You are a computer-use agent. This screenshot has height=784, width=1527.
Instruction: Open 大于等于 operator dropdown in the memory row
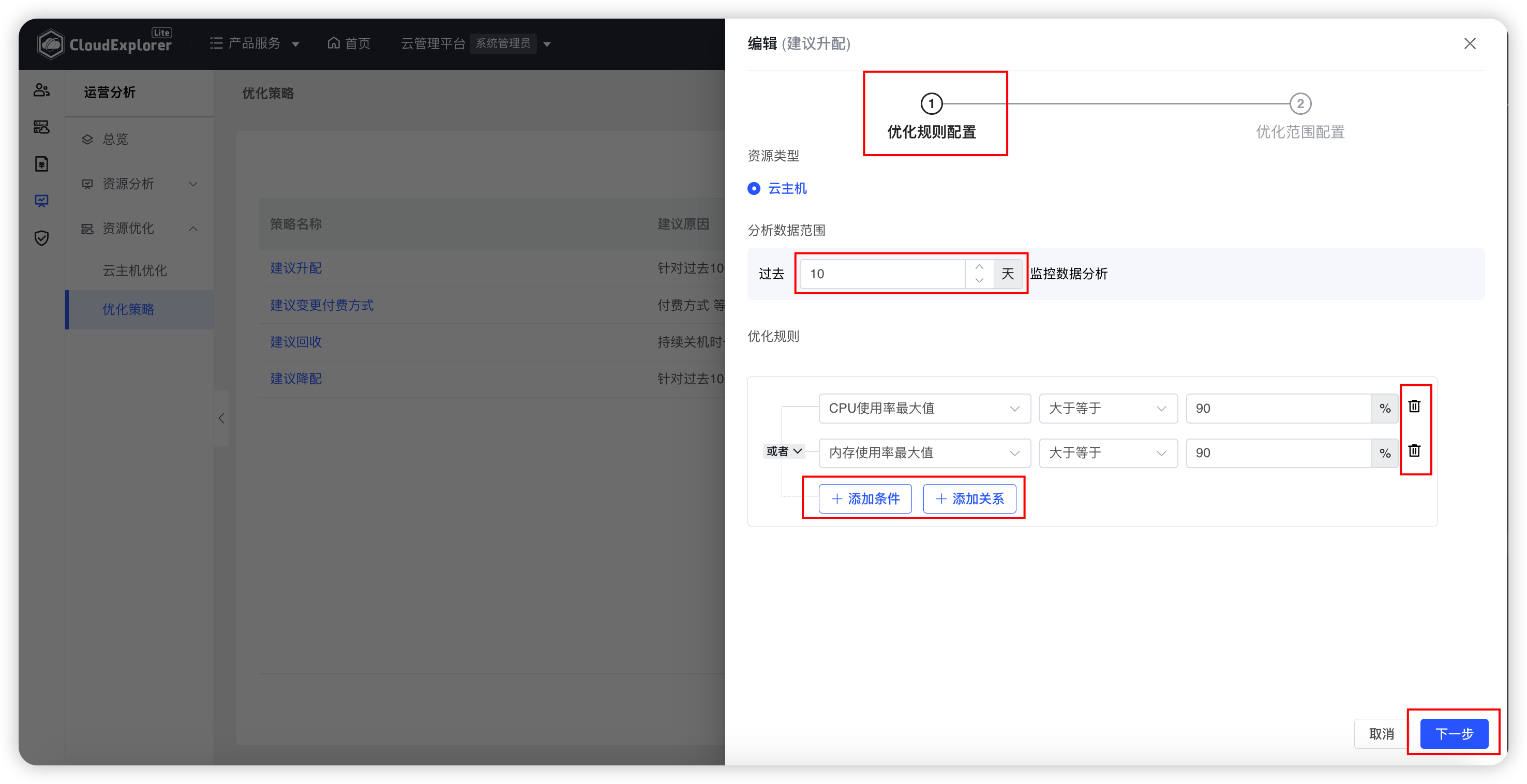point(1108,453)
